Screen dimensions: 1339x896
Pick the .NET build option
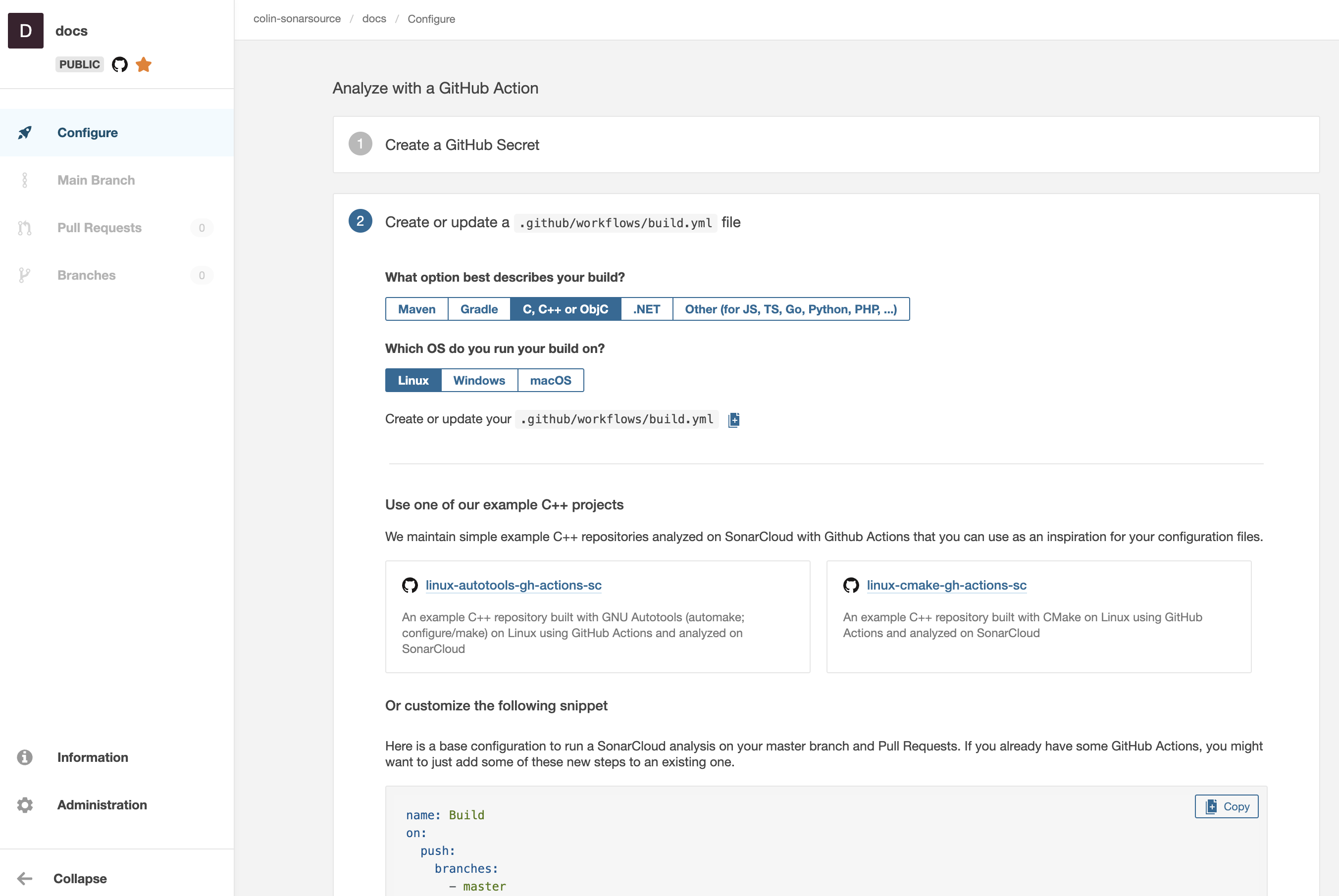646,309
